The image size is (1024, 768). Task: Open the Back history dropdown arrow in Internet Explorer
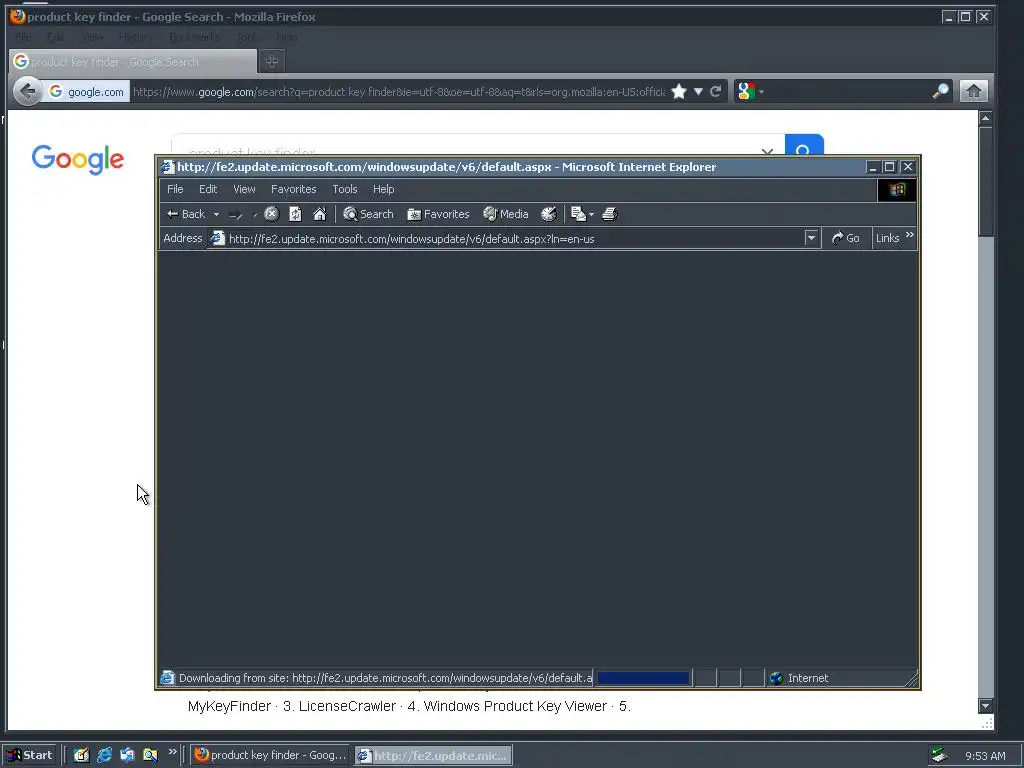click(x=216, y=214)
